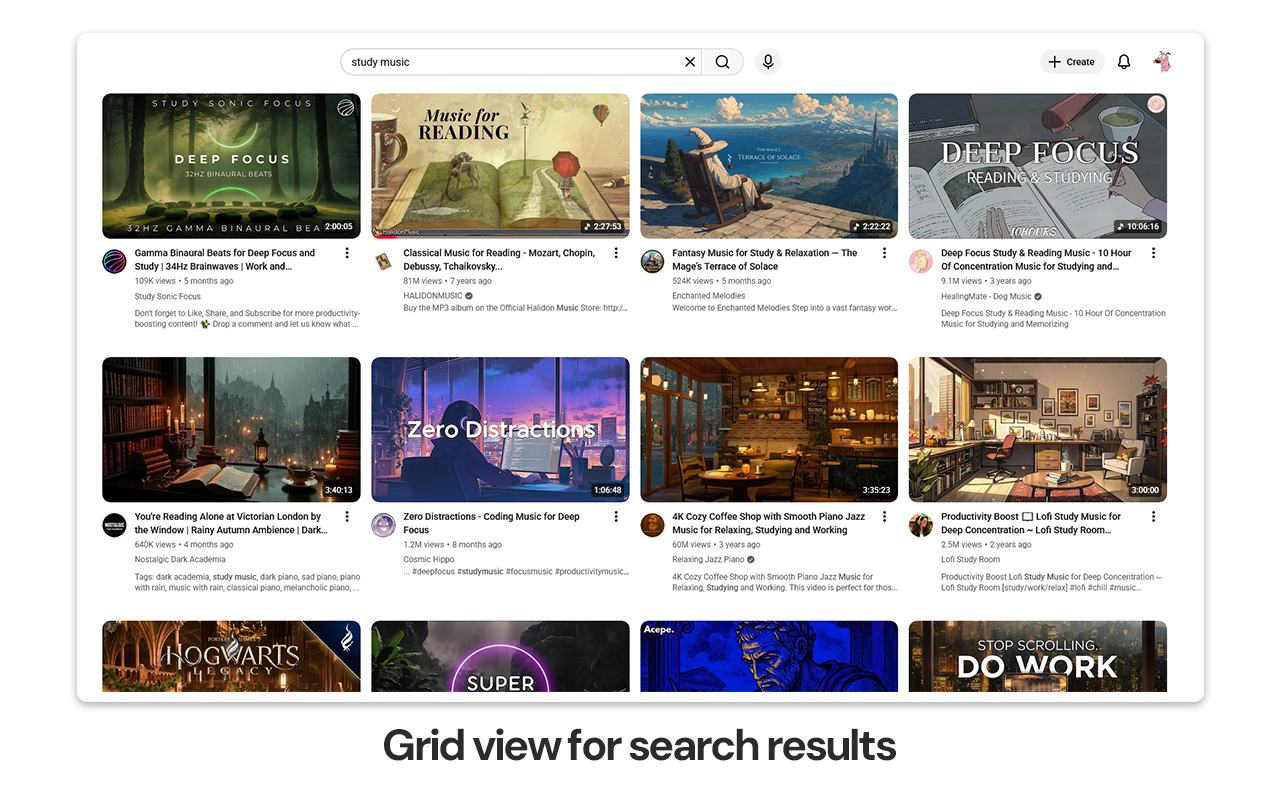Click the Enchanted Melodies channel avatar

[x=652, y=262]
